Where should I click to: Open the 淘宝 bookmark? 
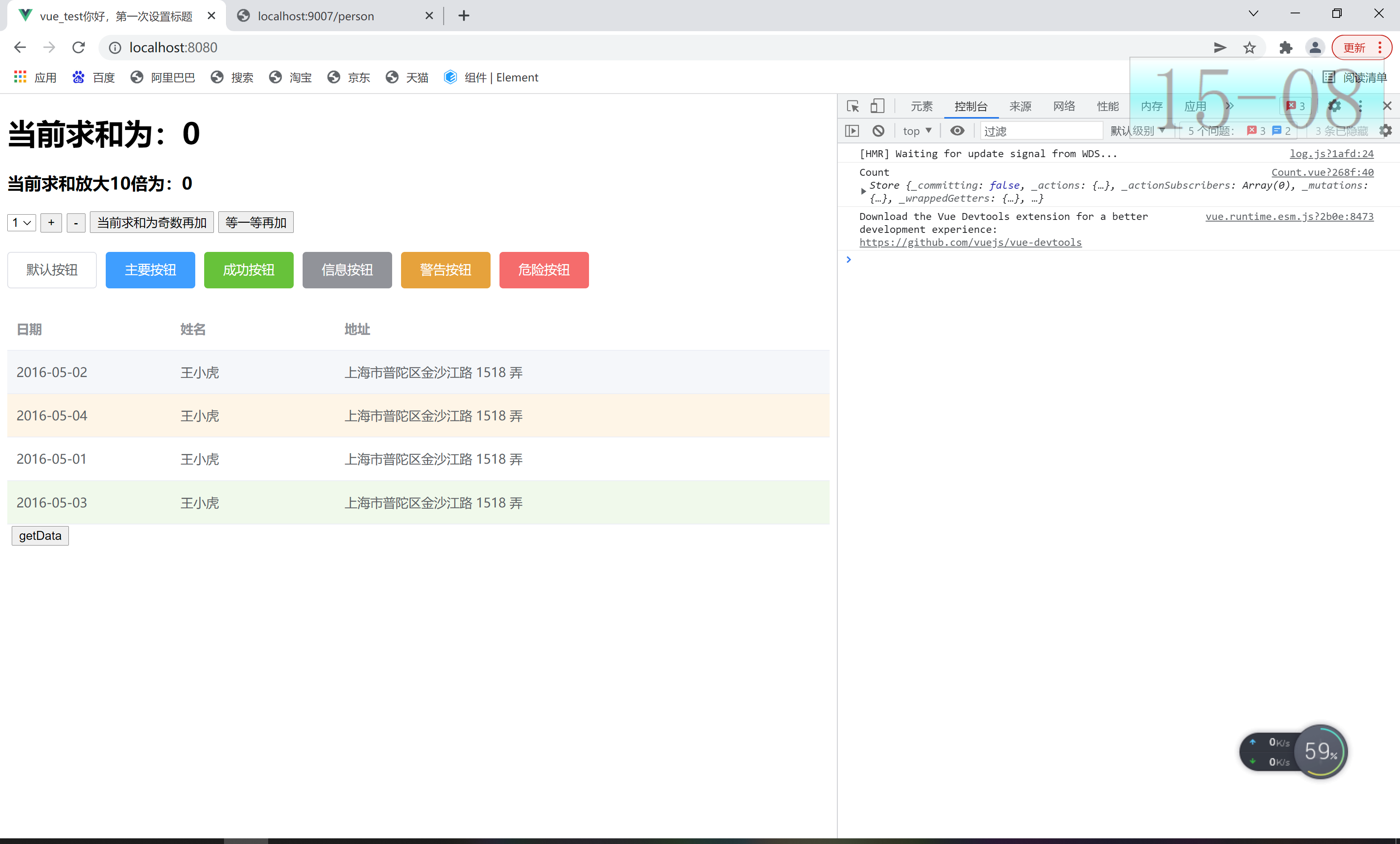click(x=290, y=77)
